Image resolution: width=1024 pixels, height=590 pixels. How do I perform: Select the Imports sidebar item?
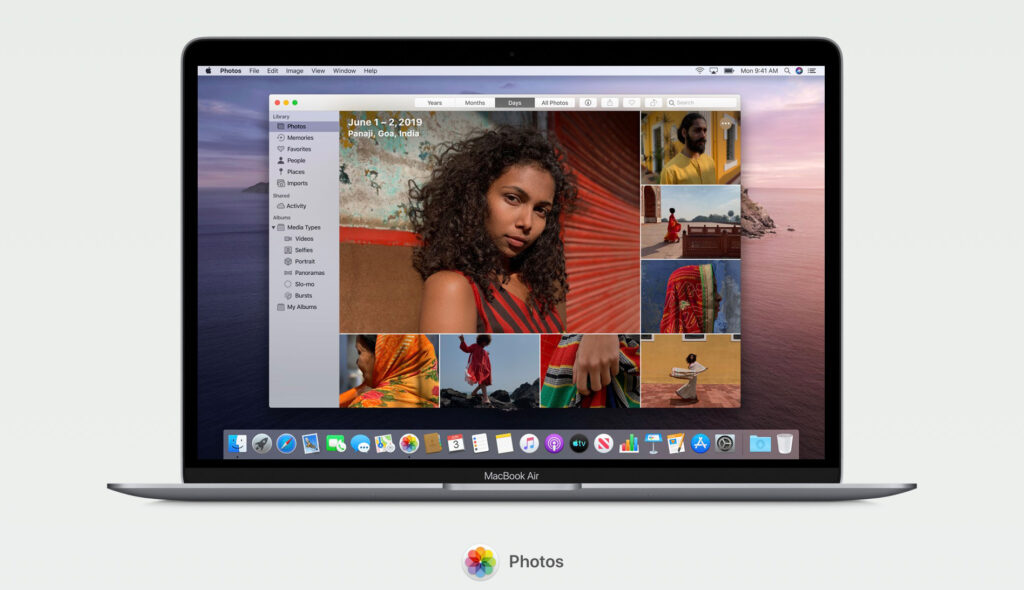(297, 183)
